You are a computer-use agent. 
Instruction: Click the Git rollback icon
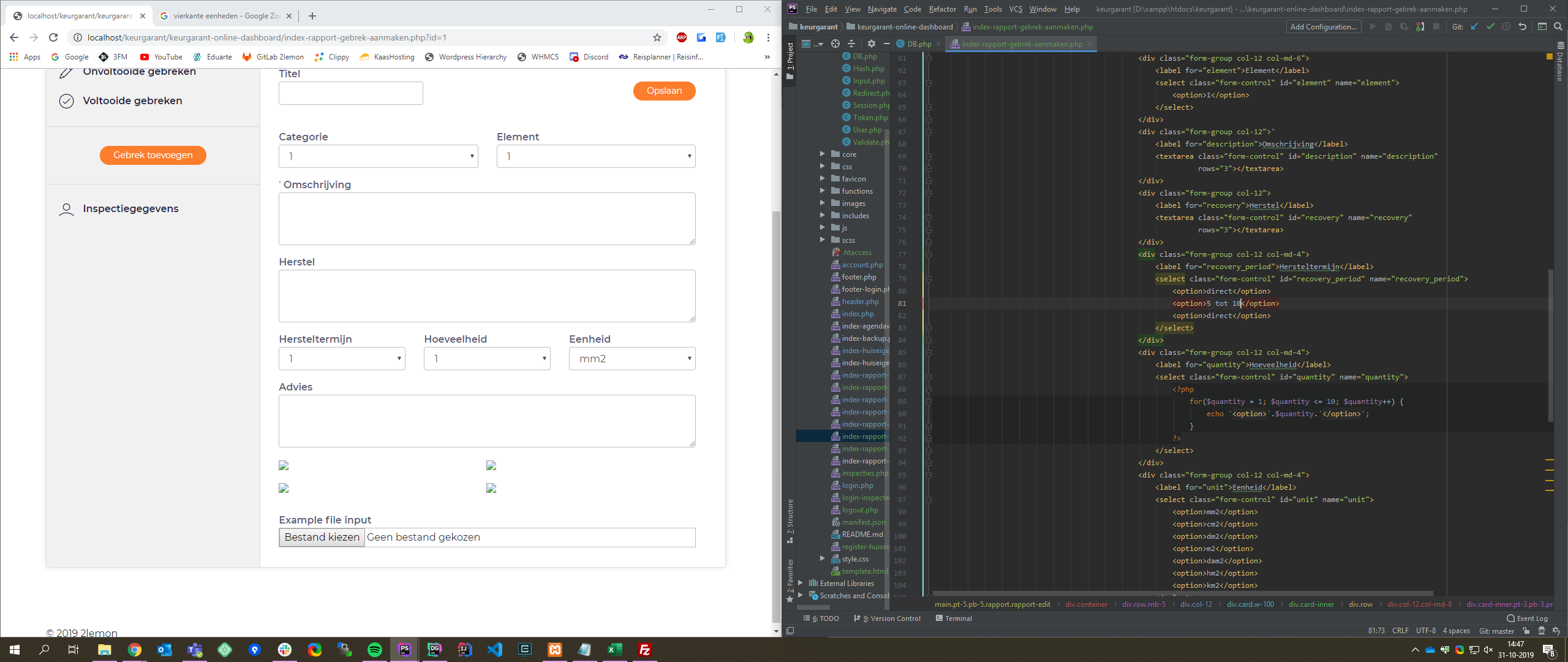pyautogui.click(x=1523, y=27)
